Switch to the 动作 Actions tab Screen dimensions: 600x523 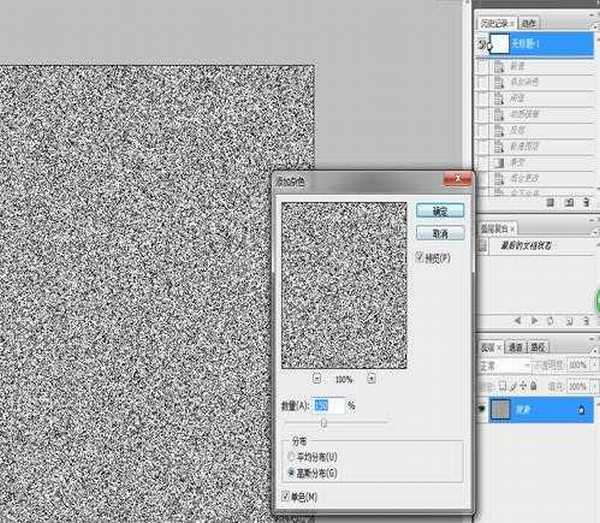point(528,23)
